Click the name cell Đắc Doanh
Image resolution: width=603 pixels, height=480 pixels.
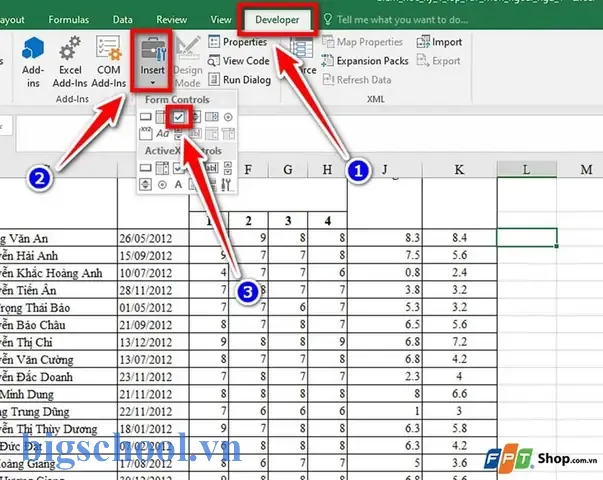[58, 377]
